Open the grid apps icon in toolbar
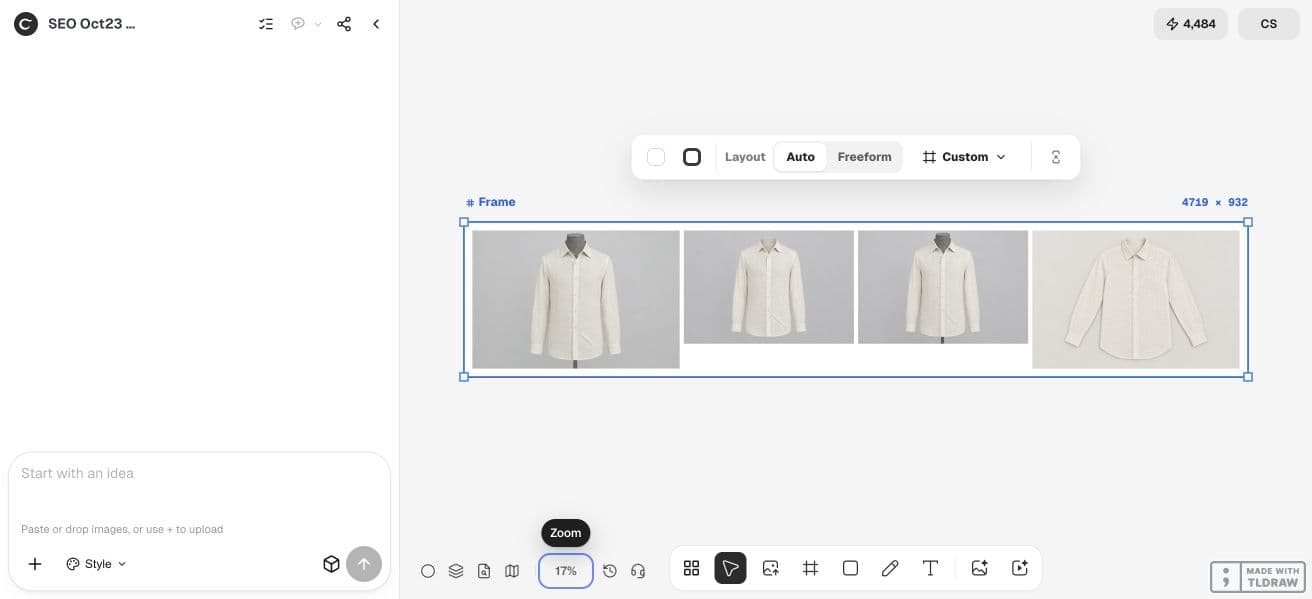1312x599 pixels. tap(691, 568)
